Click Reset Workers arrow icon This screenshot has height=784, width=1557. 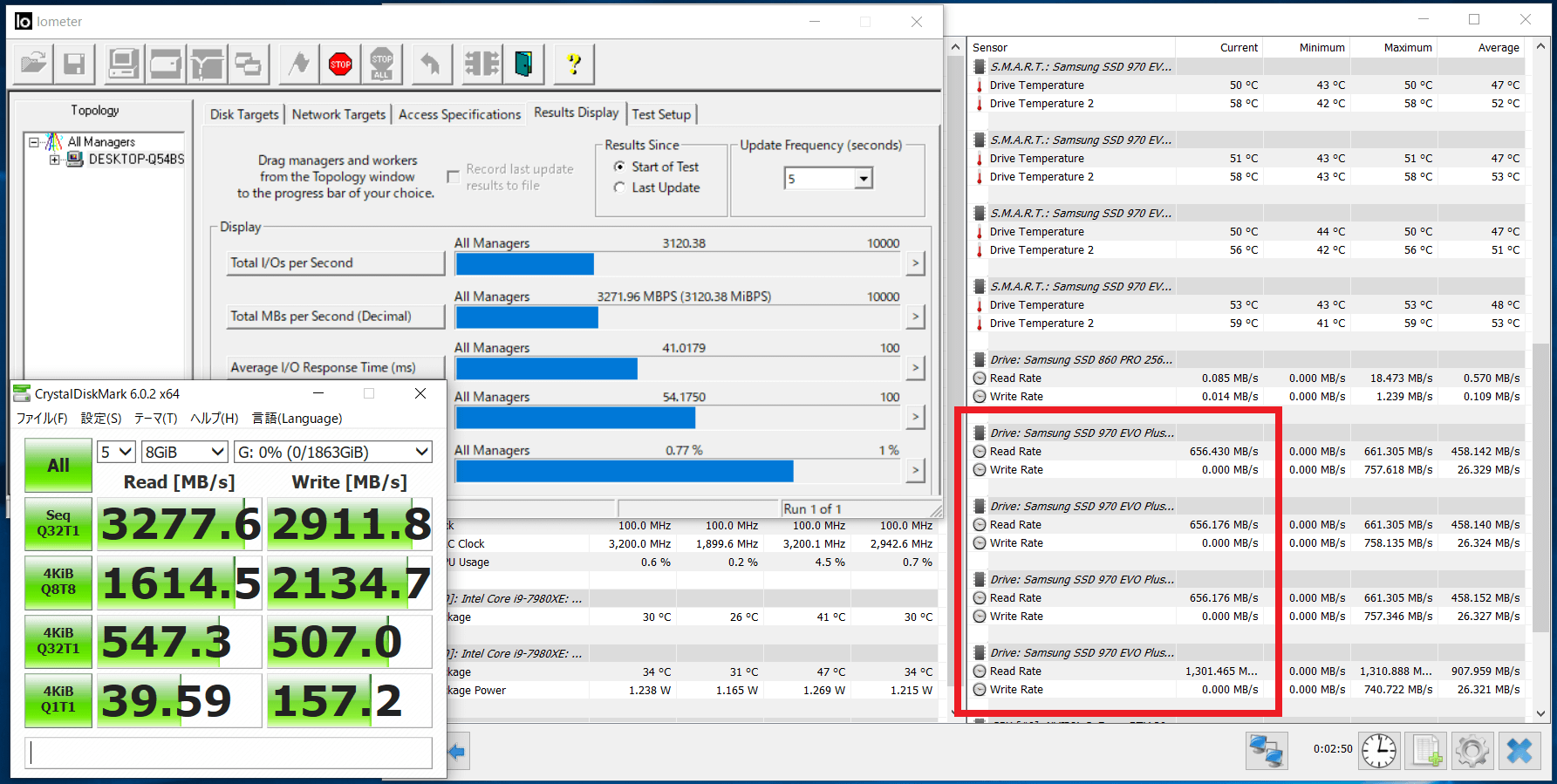point(430,64)
